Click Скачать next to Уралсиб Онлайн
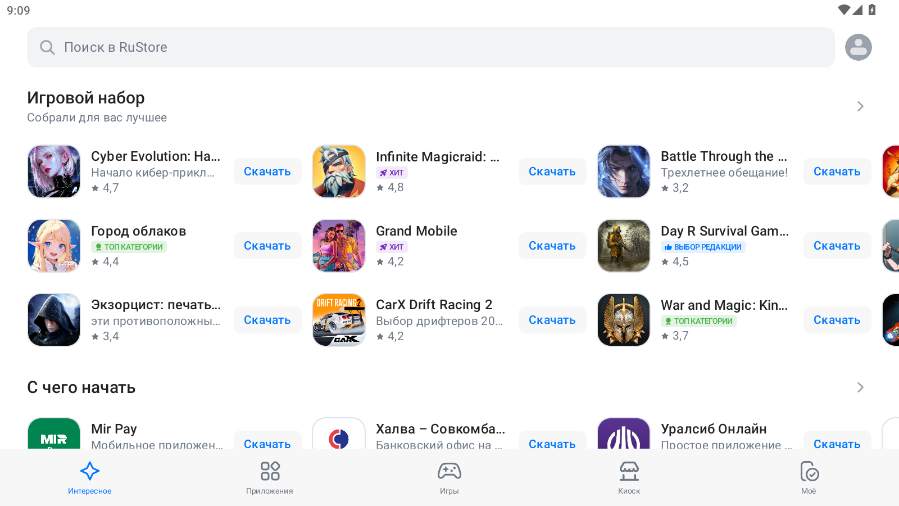899x506 pixels. point(837,444)
